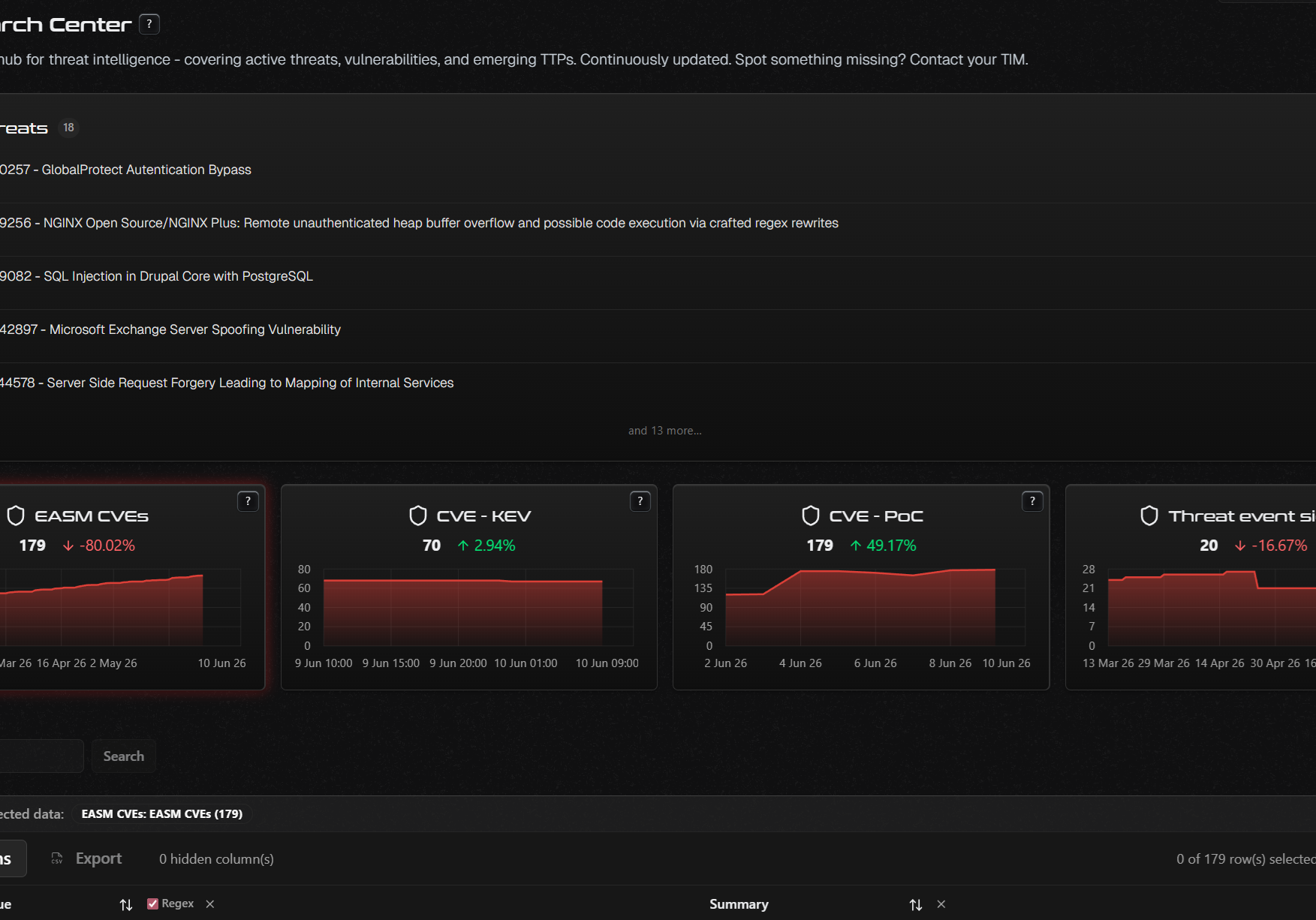
Task: Click the CVE - PoC card title
Action: [x=876, y=516]
